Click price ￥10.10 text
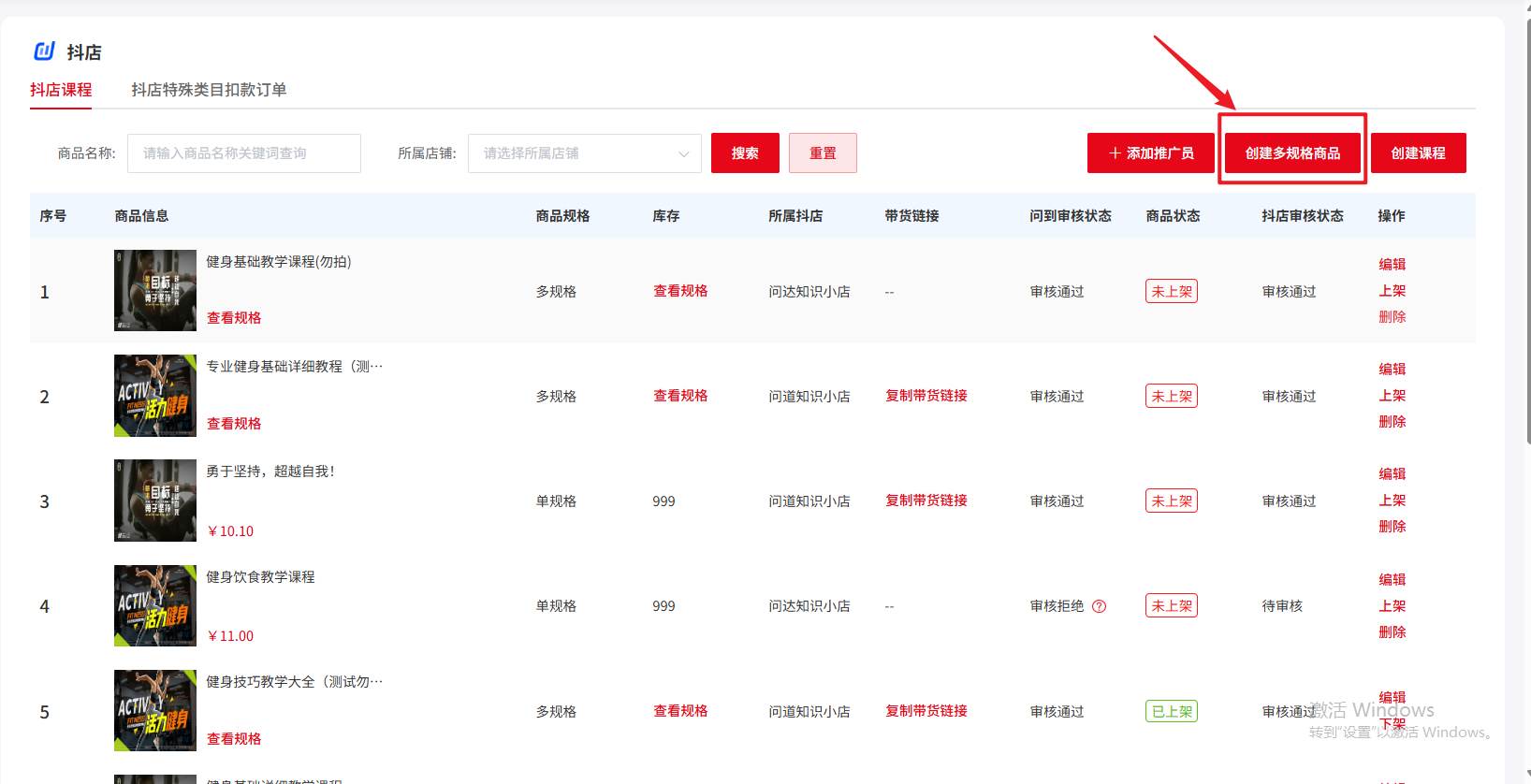 point(230,531)
